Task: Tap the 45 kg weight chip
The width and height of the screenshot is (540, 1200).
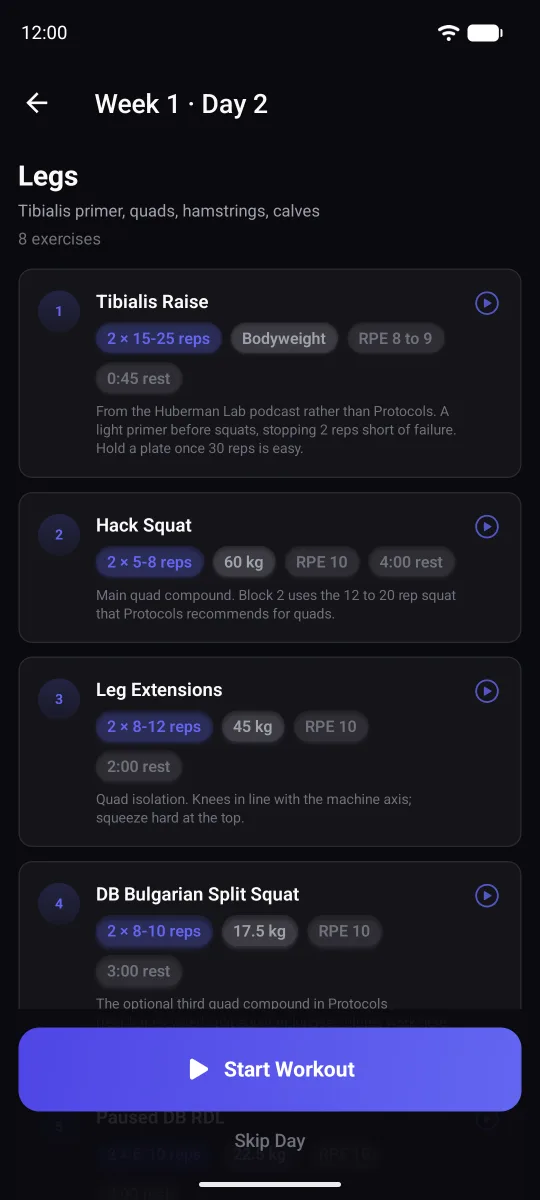Action: [x=253, y=727]
